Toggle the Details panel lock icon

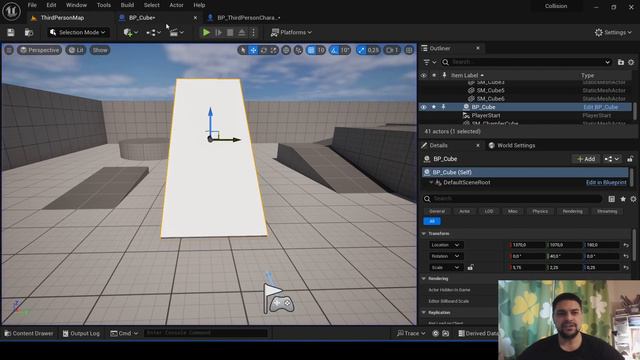tap(630, 159)
